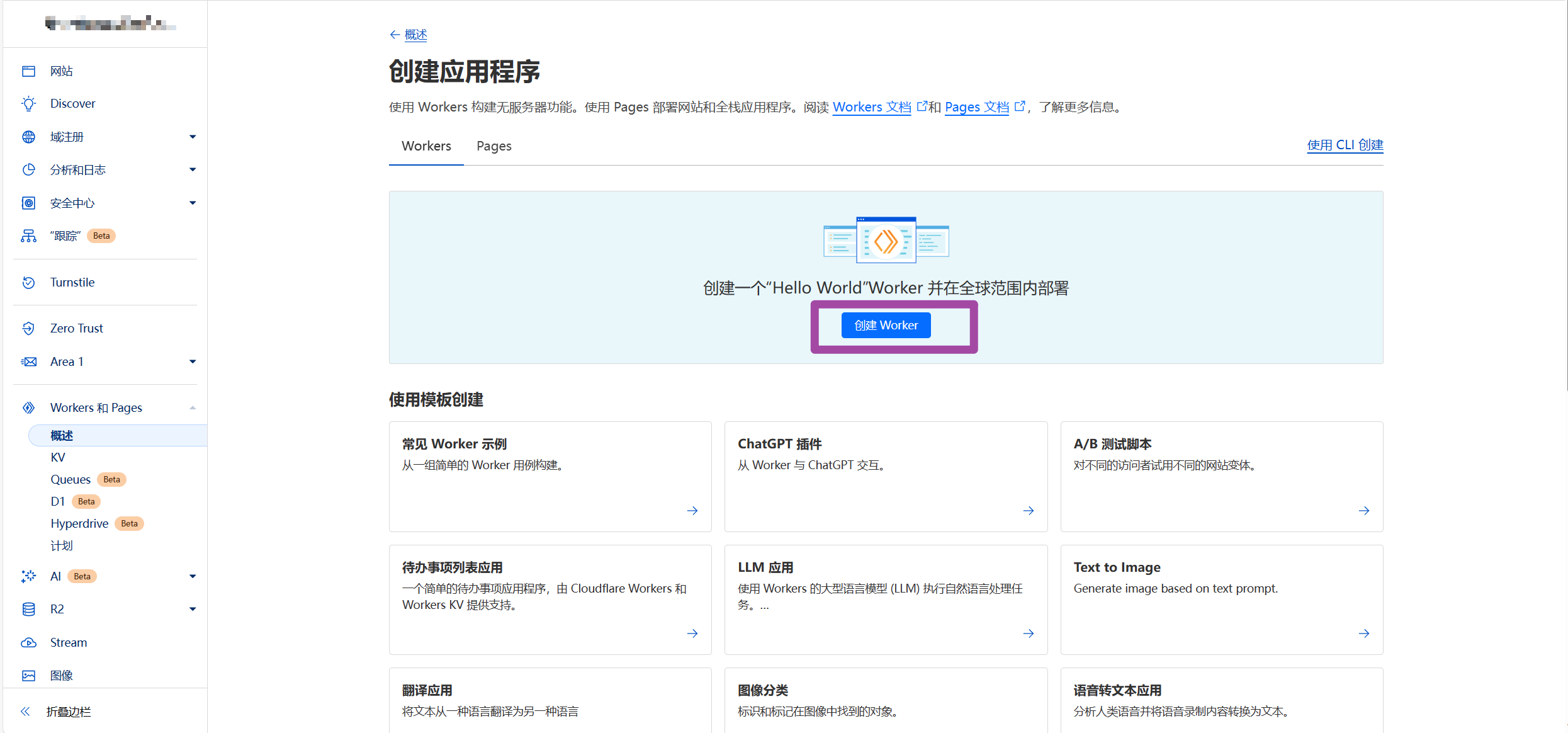Click arrow on Text to Image card
Screen dimensions: 1568x733
tap(1364, 634)
